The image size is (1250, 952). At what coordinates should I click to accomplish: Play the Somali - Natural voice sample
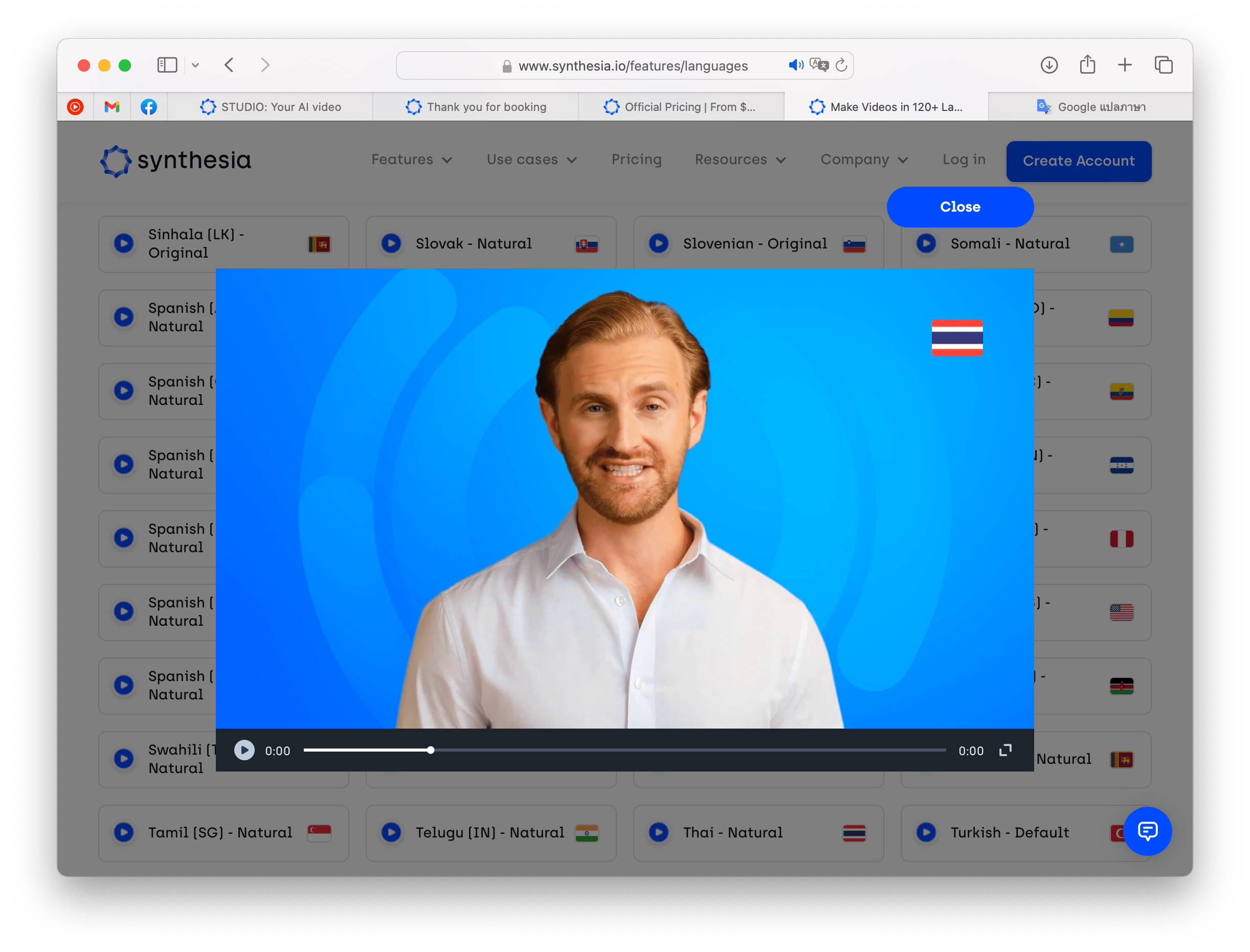click(926, 244)
